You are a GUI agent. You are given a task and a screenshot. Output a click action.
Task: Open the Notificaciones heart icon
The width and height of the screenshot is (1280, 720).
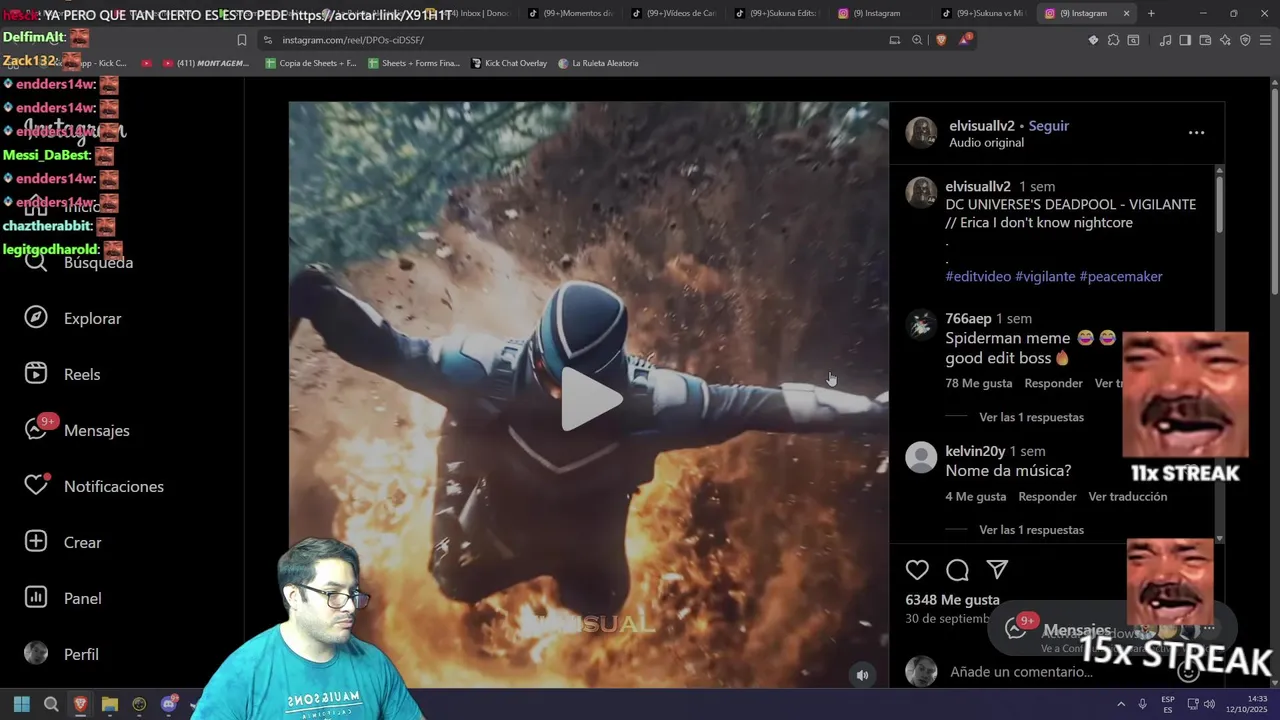pyautogui.click(x=36, y=486)
